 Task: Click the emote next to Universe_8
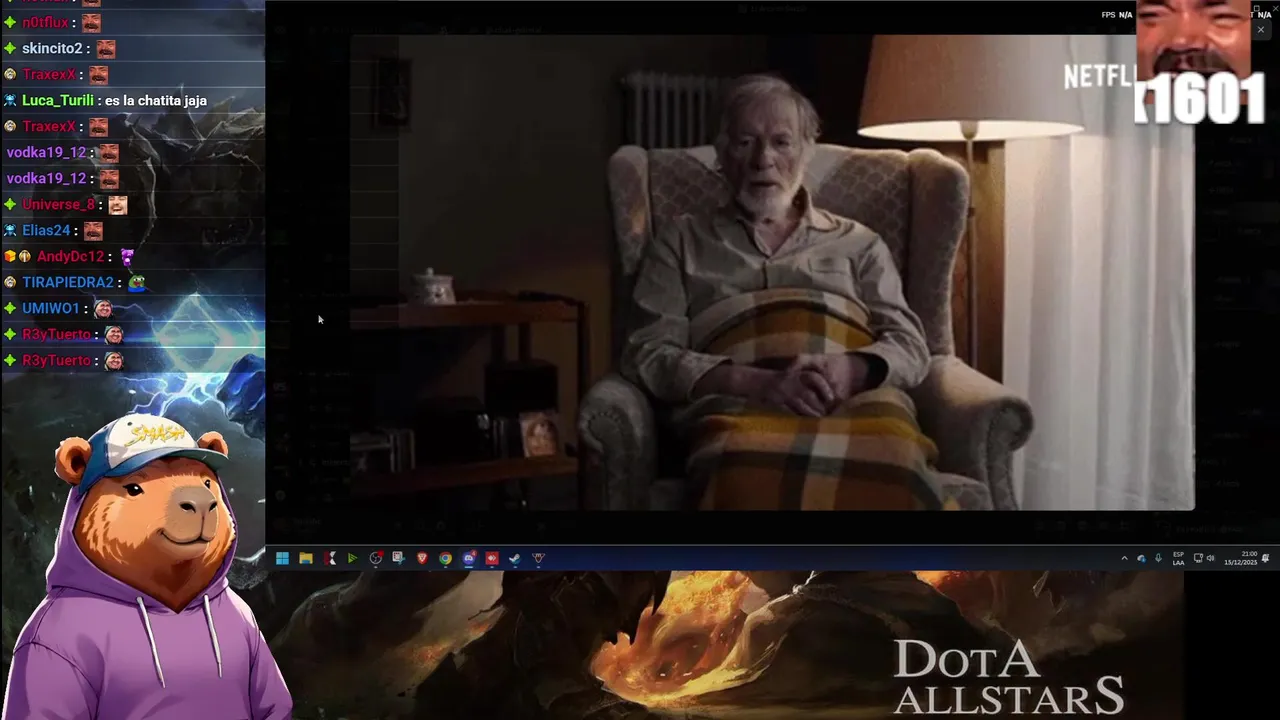pyautogui.click(x=118, y=204)
